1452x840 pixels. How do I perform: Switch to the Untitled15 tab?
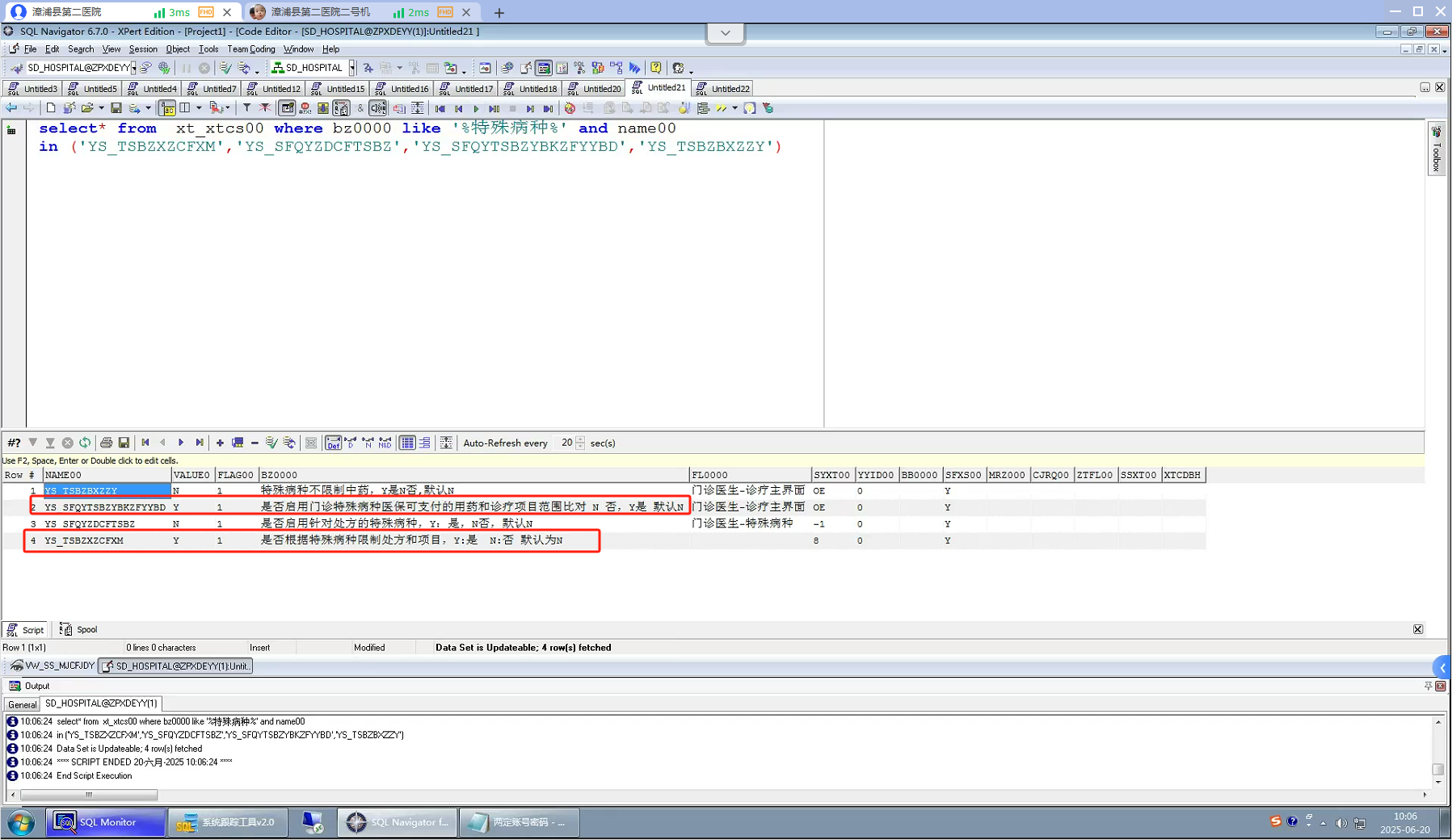tap(338, 89)
